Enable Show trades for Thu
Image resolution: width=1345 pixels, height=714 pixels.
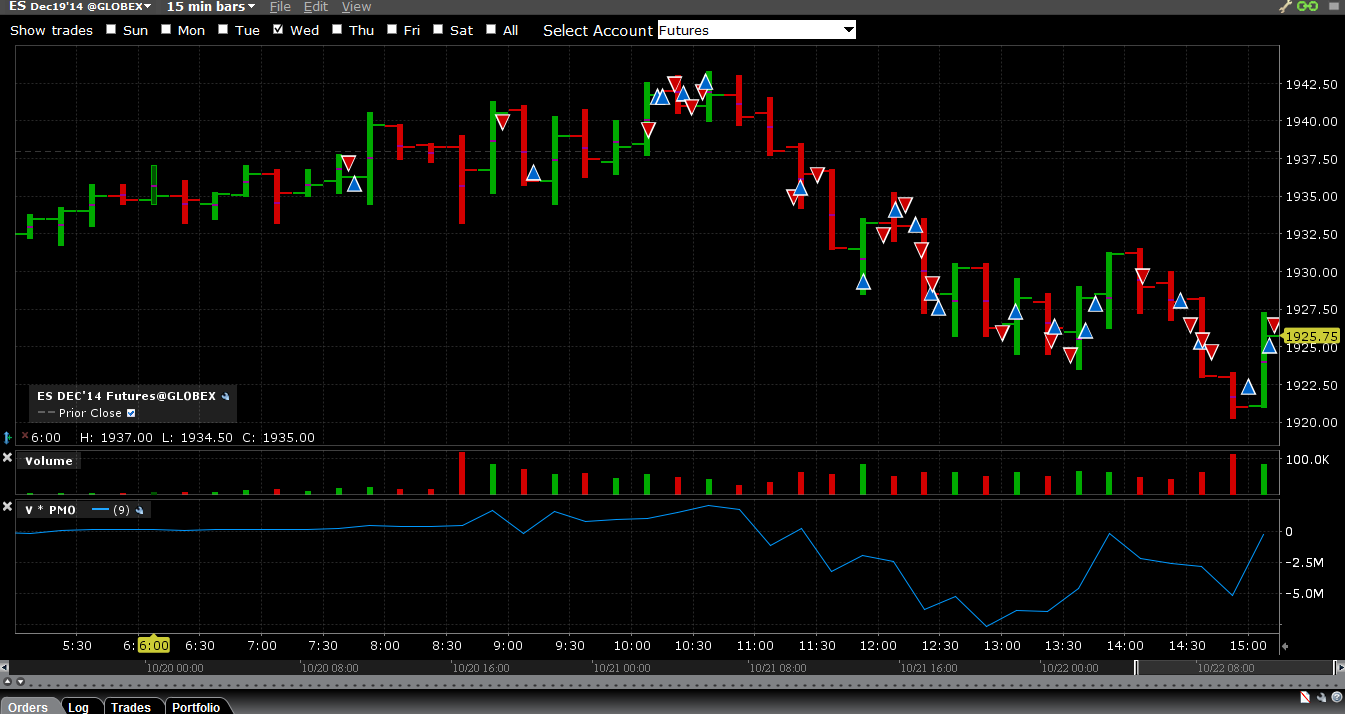[338, 30]
